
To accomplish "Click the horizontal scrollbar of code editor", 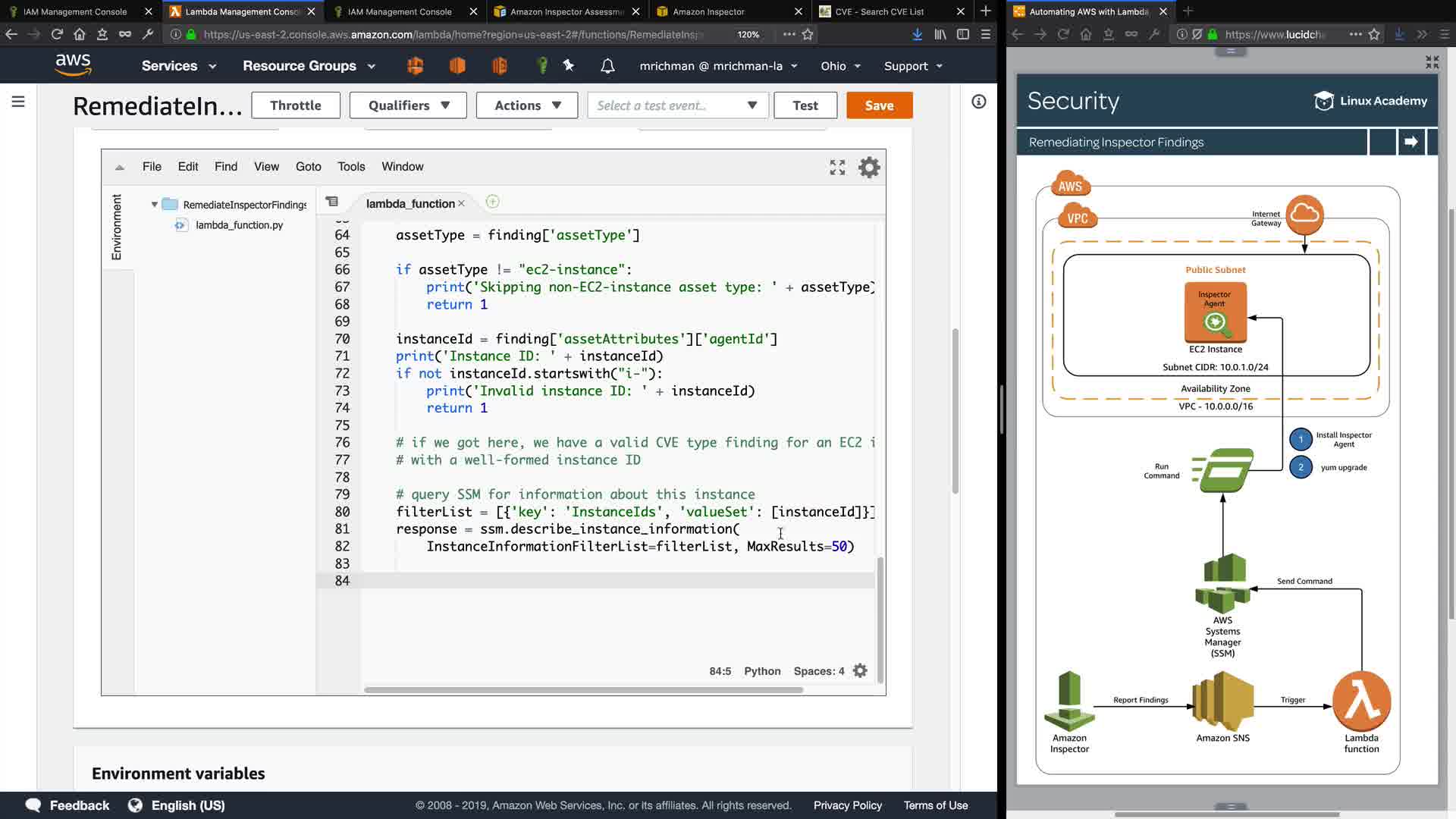I will [x=582, y=690].
